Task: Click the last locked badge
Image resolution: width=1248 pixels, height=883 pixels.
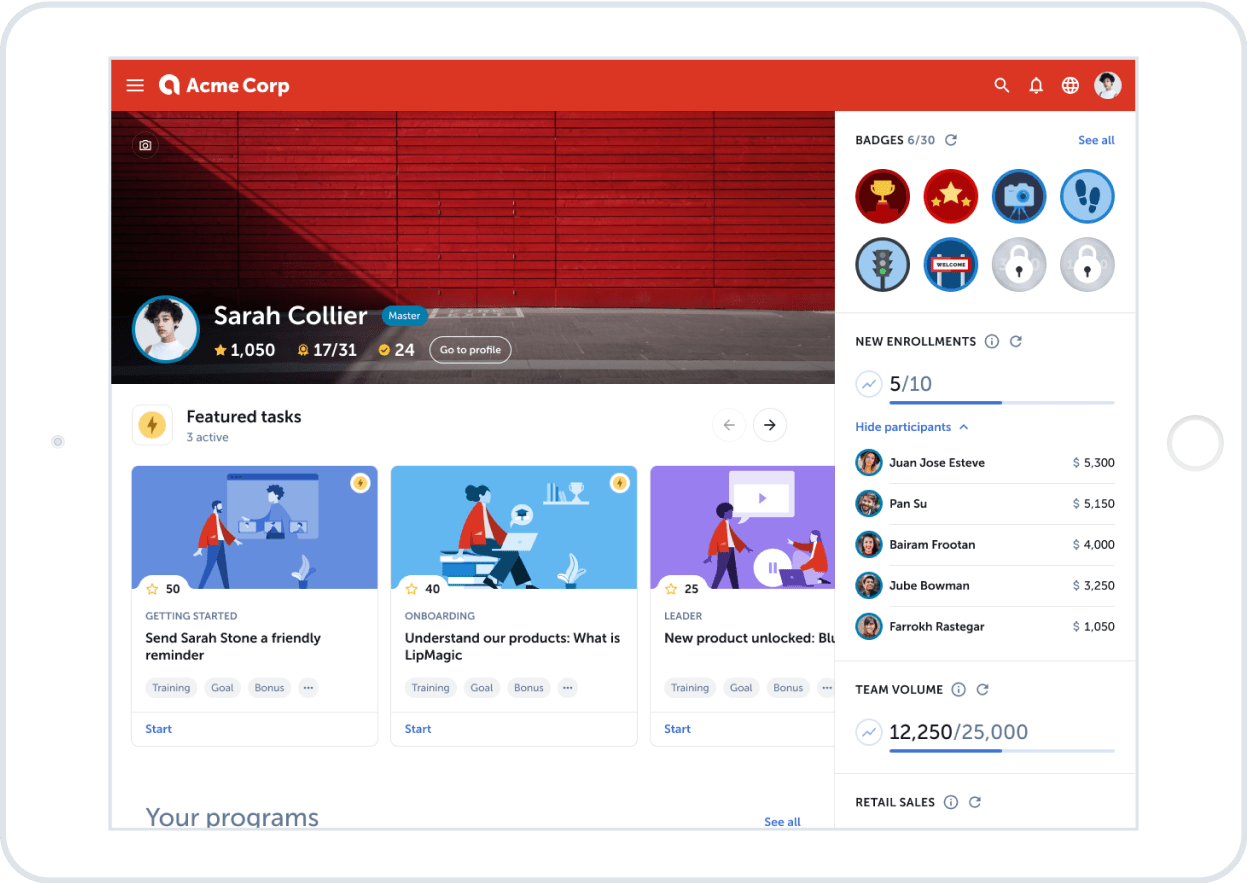Action: (1087, 264)
